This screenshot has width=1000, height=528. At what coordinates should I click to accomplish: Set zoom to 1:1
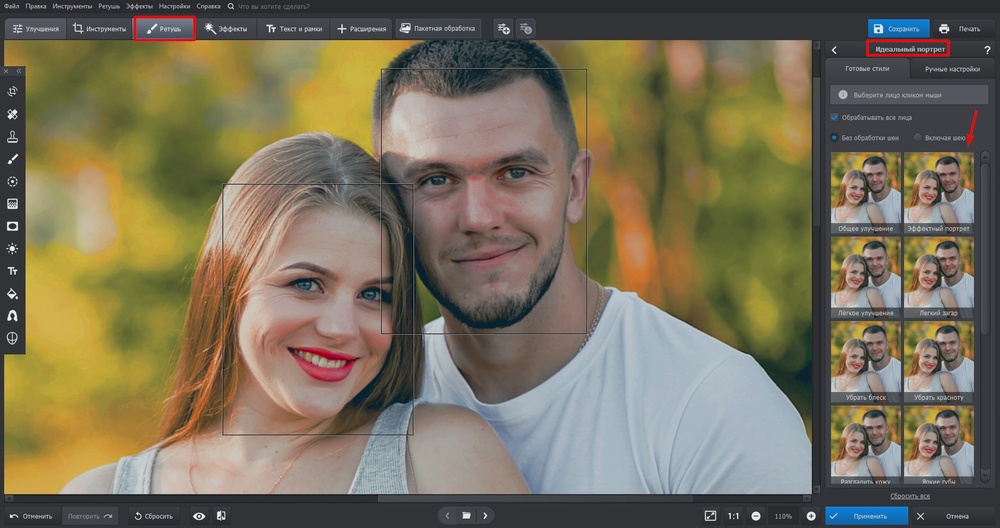(x=733, y=516)
